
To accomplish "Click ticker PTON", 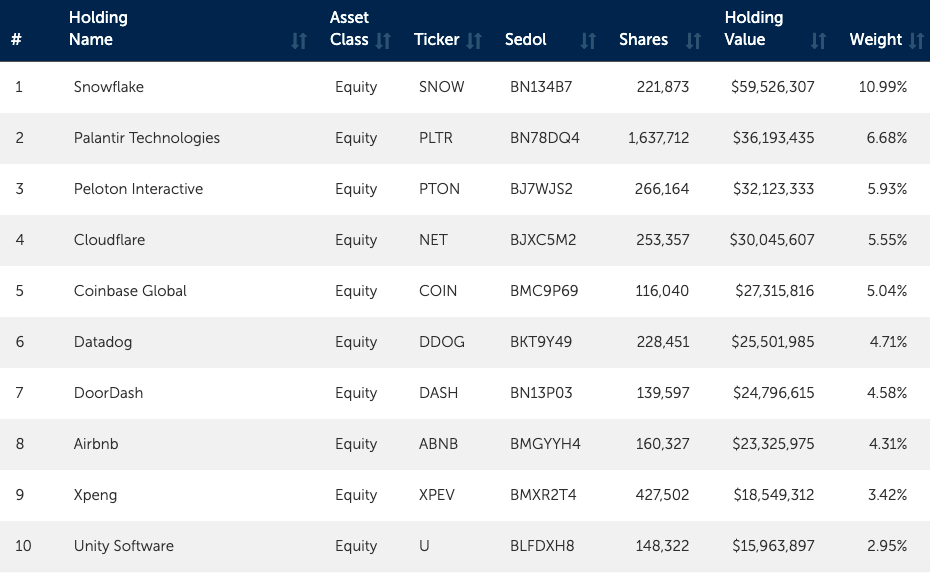I will click(439, 189).
